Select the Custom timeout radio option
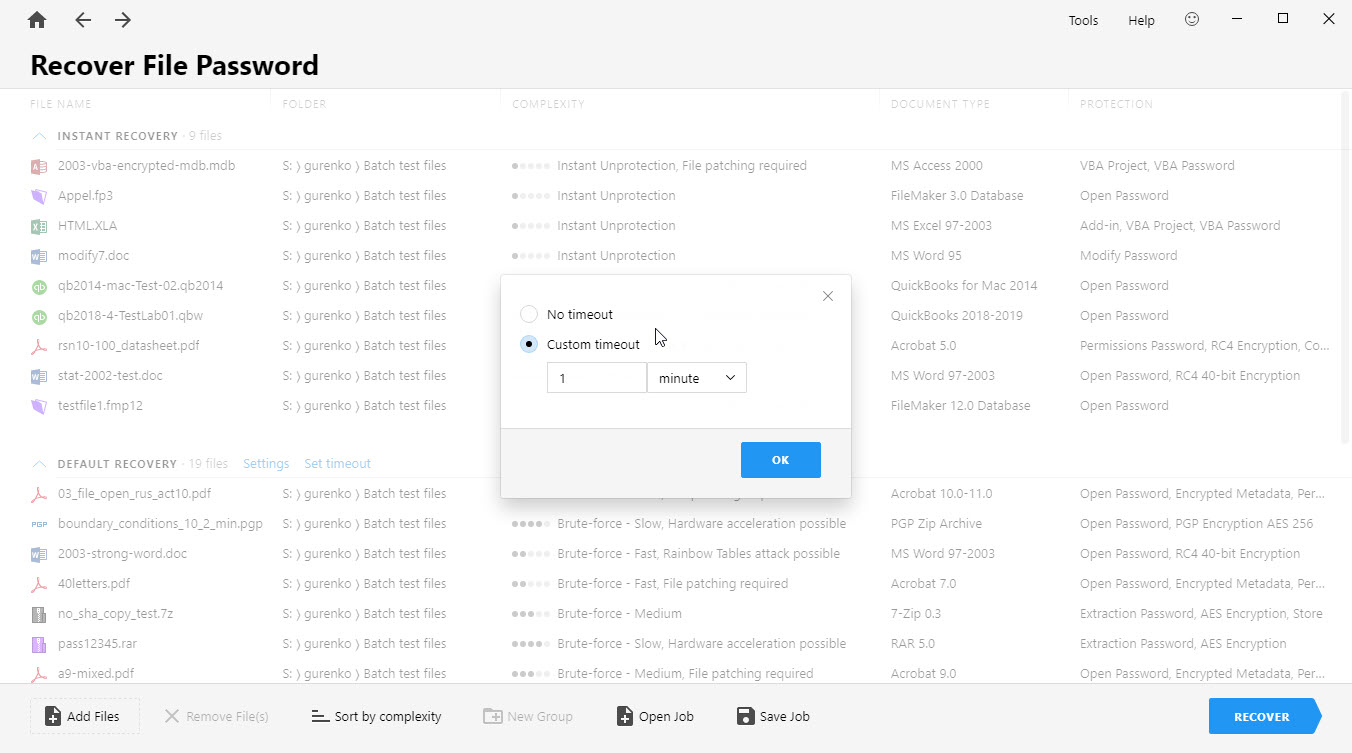The width and height of the screenshot is (1352, 753). pyautogui.click(x=530, y=344)
